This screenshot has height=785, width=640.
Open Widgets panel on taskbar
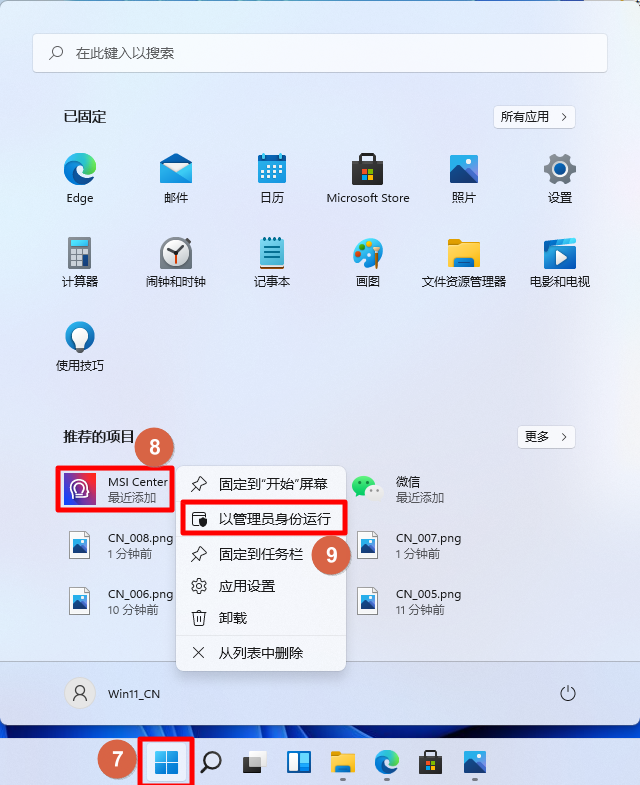[299, 762]
